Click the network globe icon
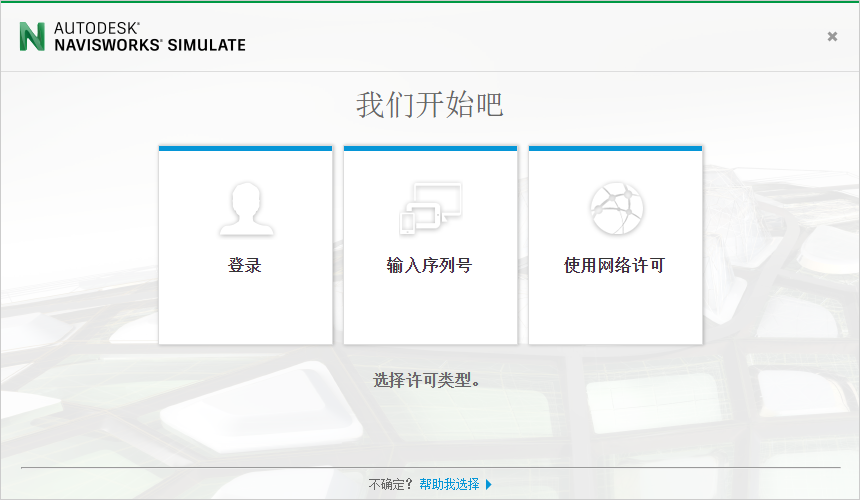Image resolution: width=860 pixels, height=500 pixels. click(616, 208)
